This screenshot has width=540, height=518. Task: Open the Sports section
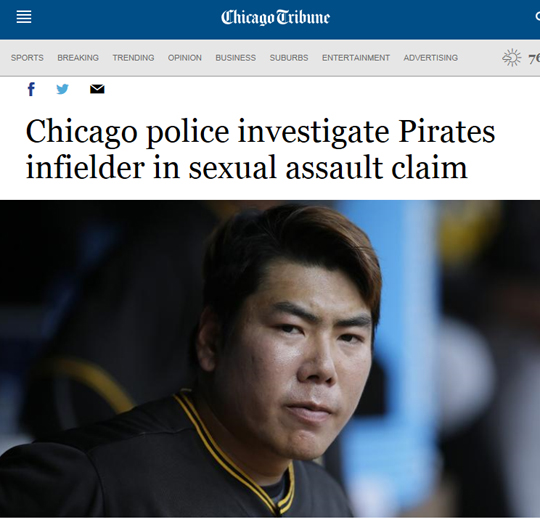click(27, 58)
